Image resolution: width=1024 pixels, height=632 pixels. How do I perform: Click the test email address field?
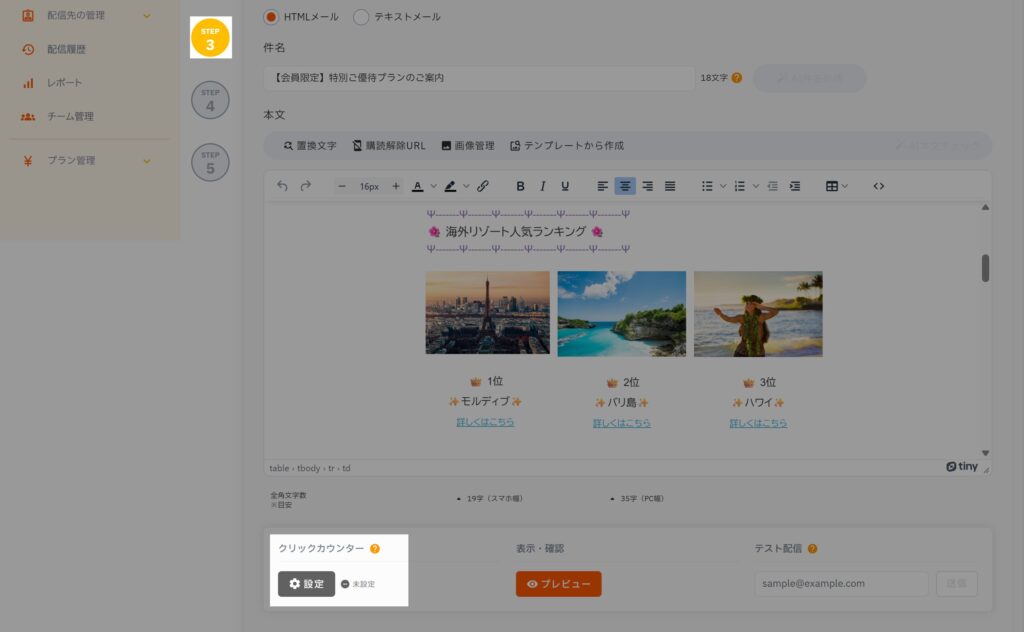[841, 584]
